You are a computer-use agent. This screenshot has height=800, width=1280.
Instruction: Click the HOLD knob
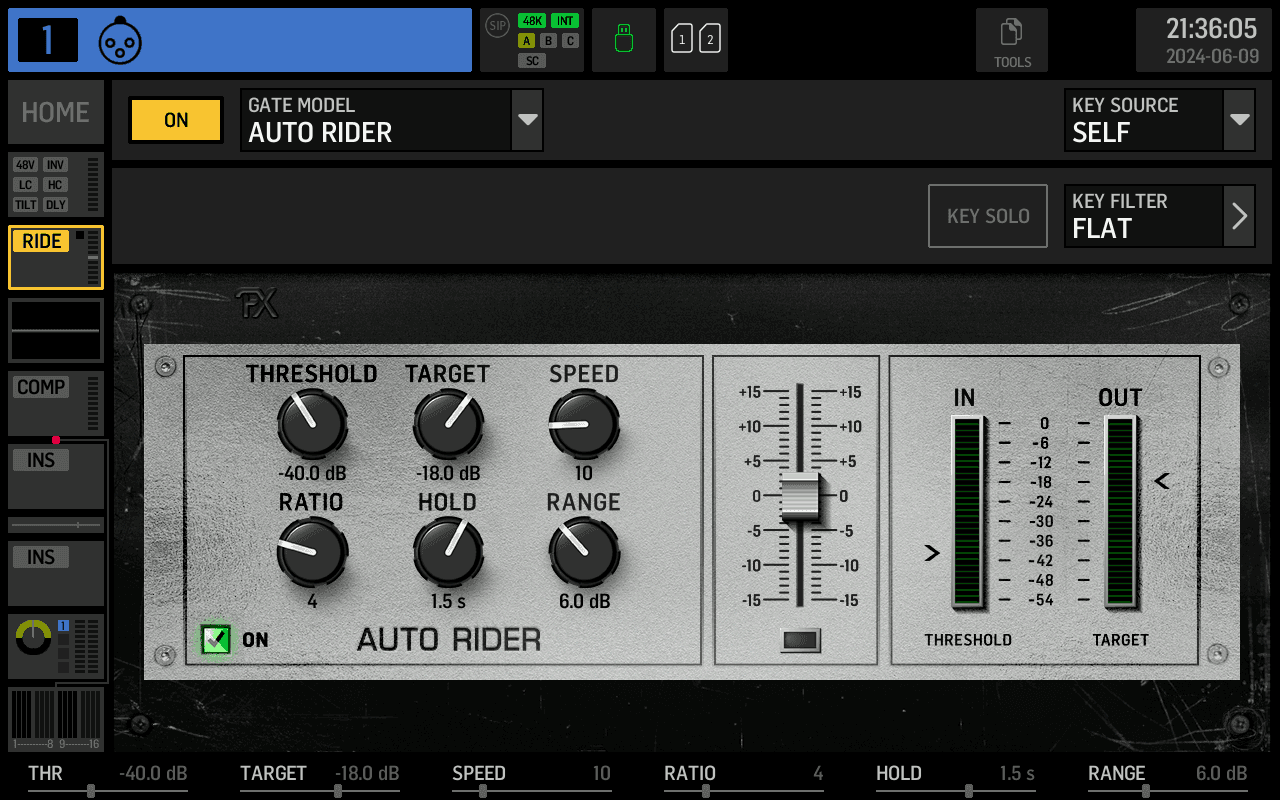[x=448, y=551]
